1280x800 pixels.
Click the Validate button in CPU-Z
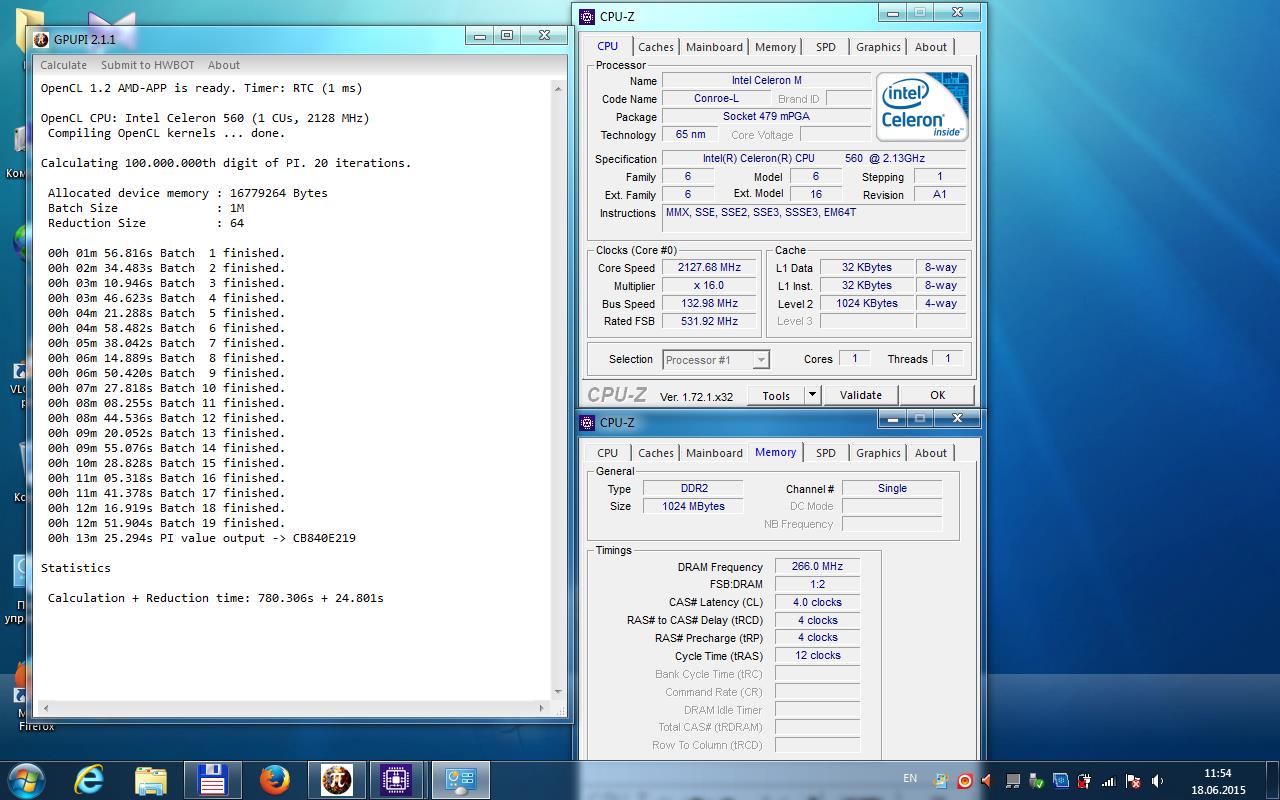coord(861,395)
